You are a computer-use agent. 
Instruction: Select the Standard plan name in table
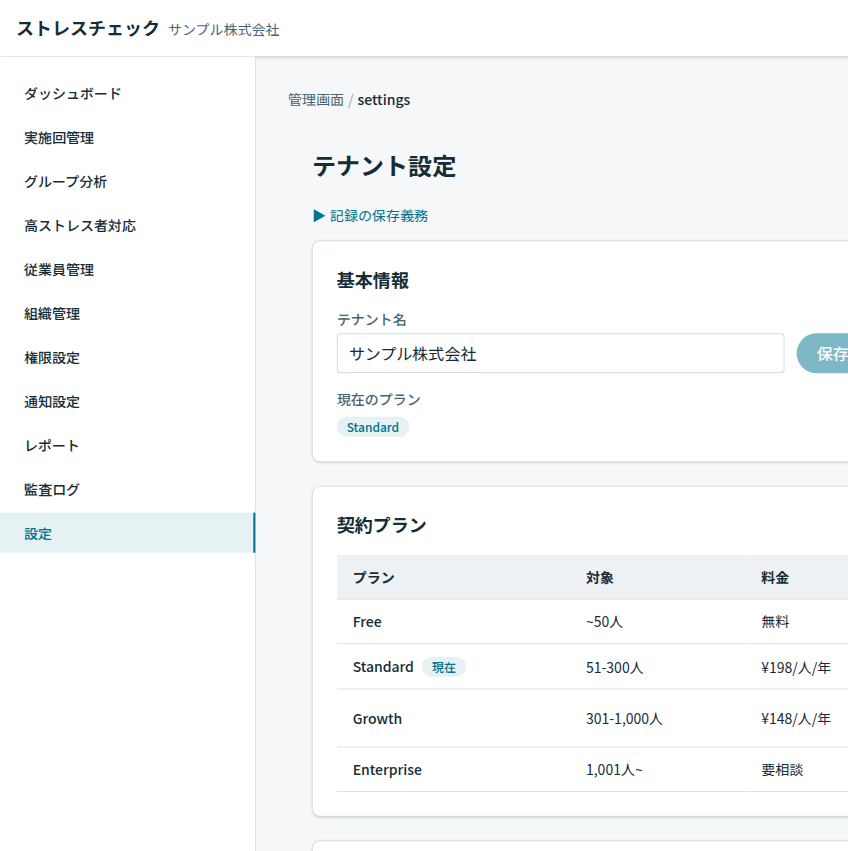[383, 667]
